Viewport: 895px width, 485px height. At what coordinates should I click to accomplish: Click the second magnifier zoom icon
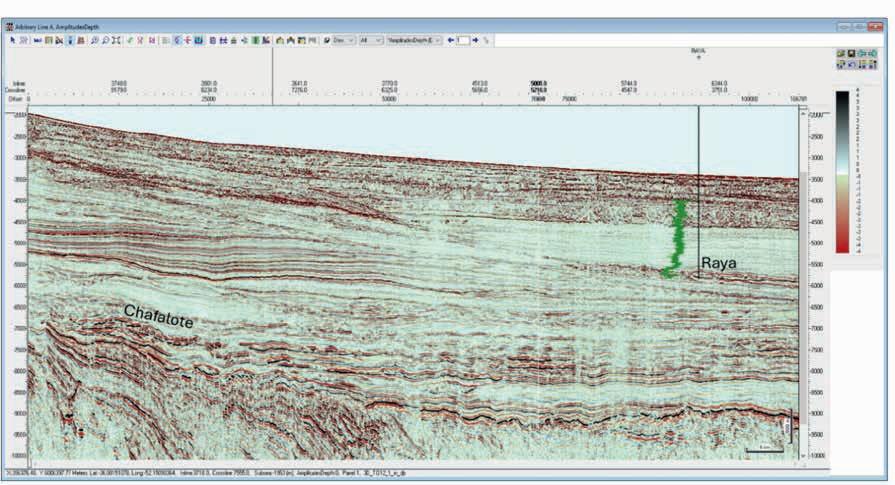105,40
